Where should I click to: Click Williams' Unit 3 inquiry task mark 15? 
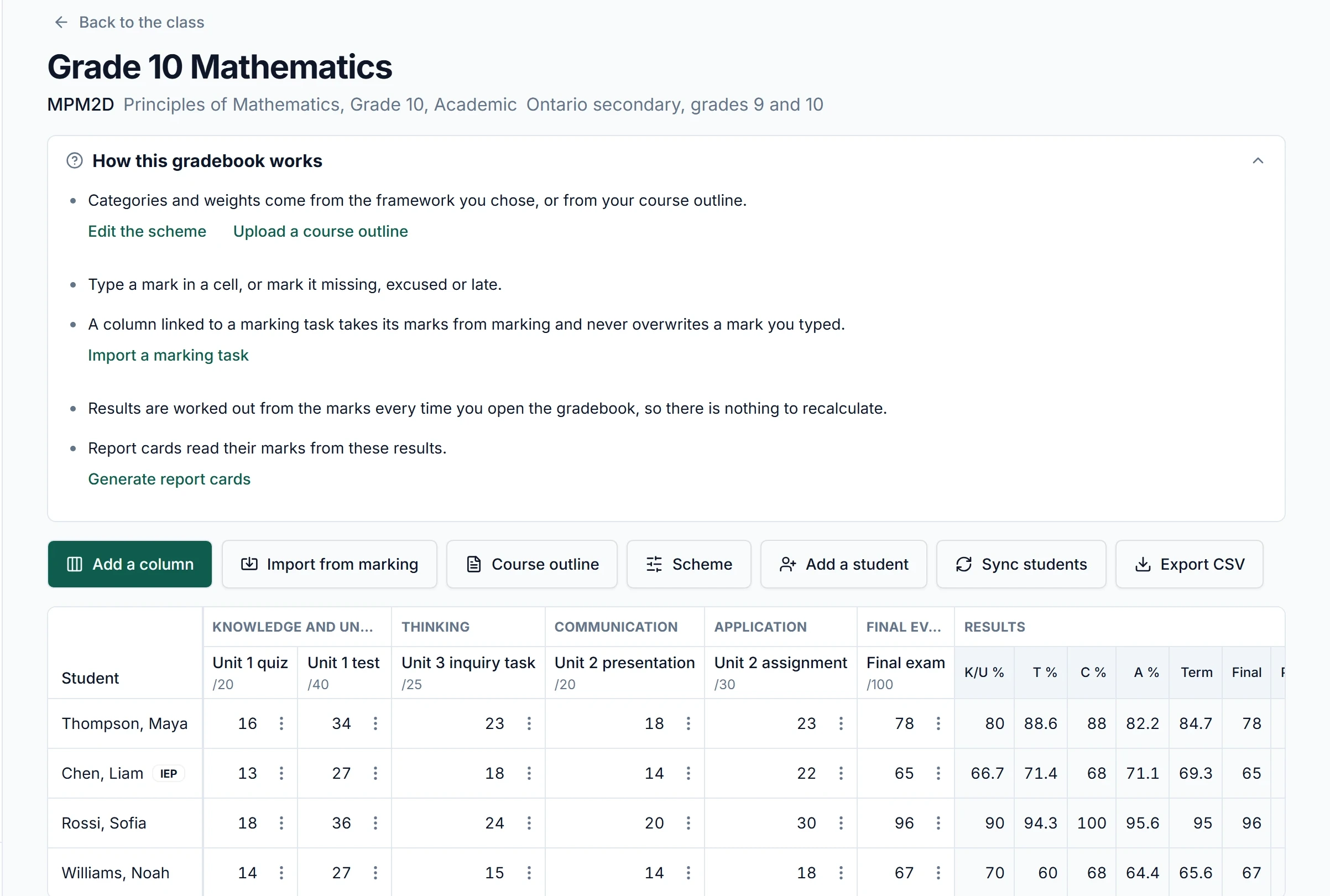point(494,873)
